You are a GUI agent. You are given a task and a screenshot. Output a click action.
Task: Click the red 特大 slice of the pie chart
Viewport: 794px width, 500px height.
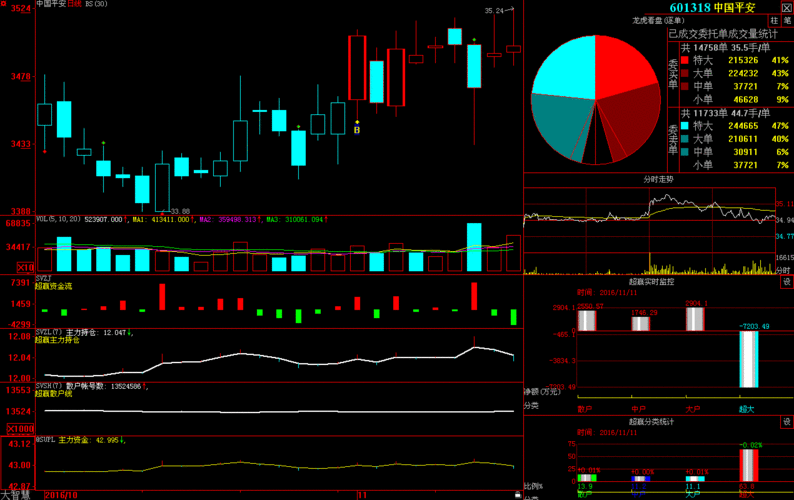coord(623,66)
